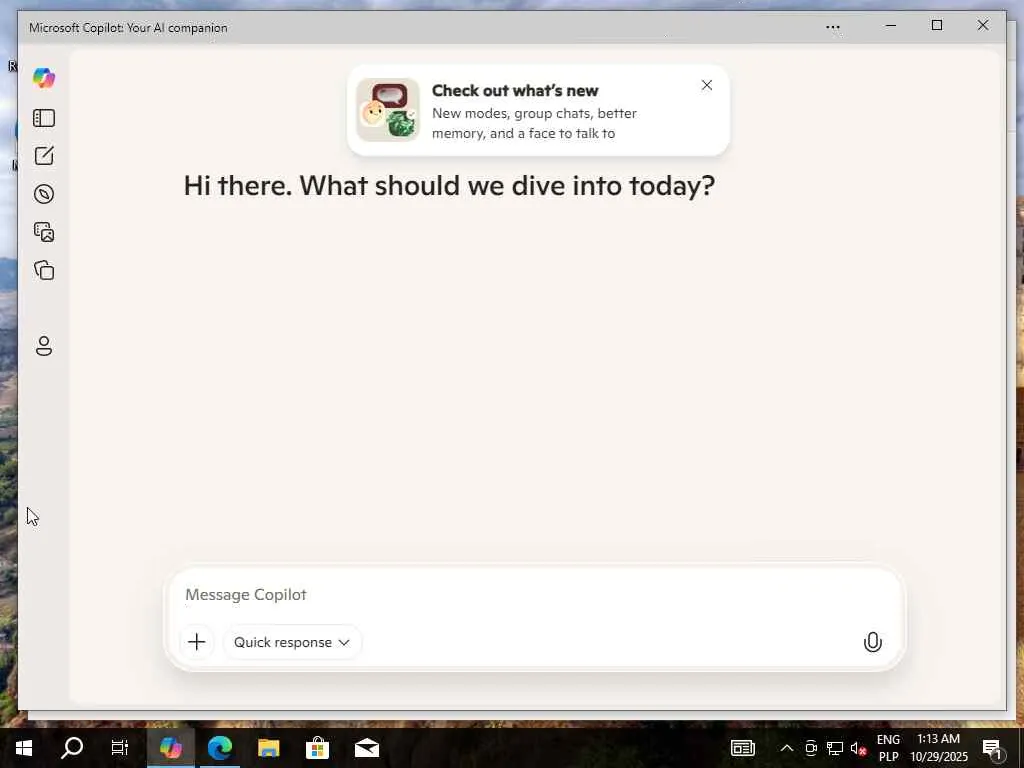Minimize the Copilot window
The image size is (1024, 768).
(891, 26)
